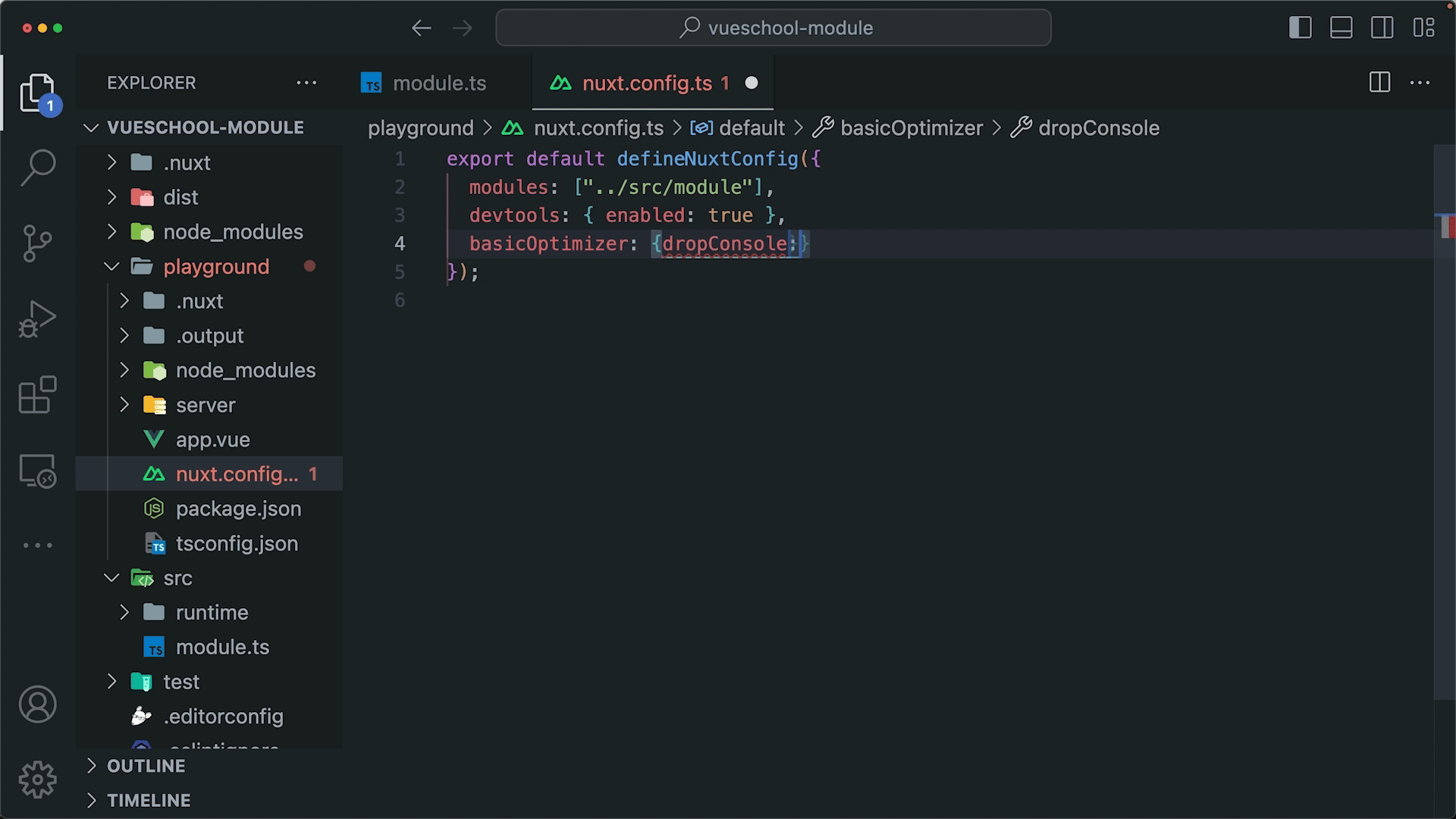Click line number 4 in gutter

click(400, 243)
